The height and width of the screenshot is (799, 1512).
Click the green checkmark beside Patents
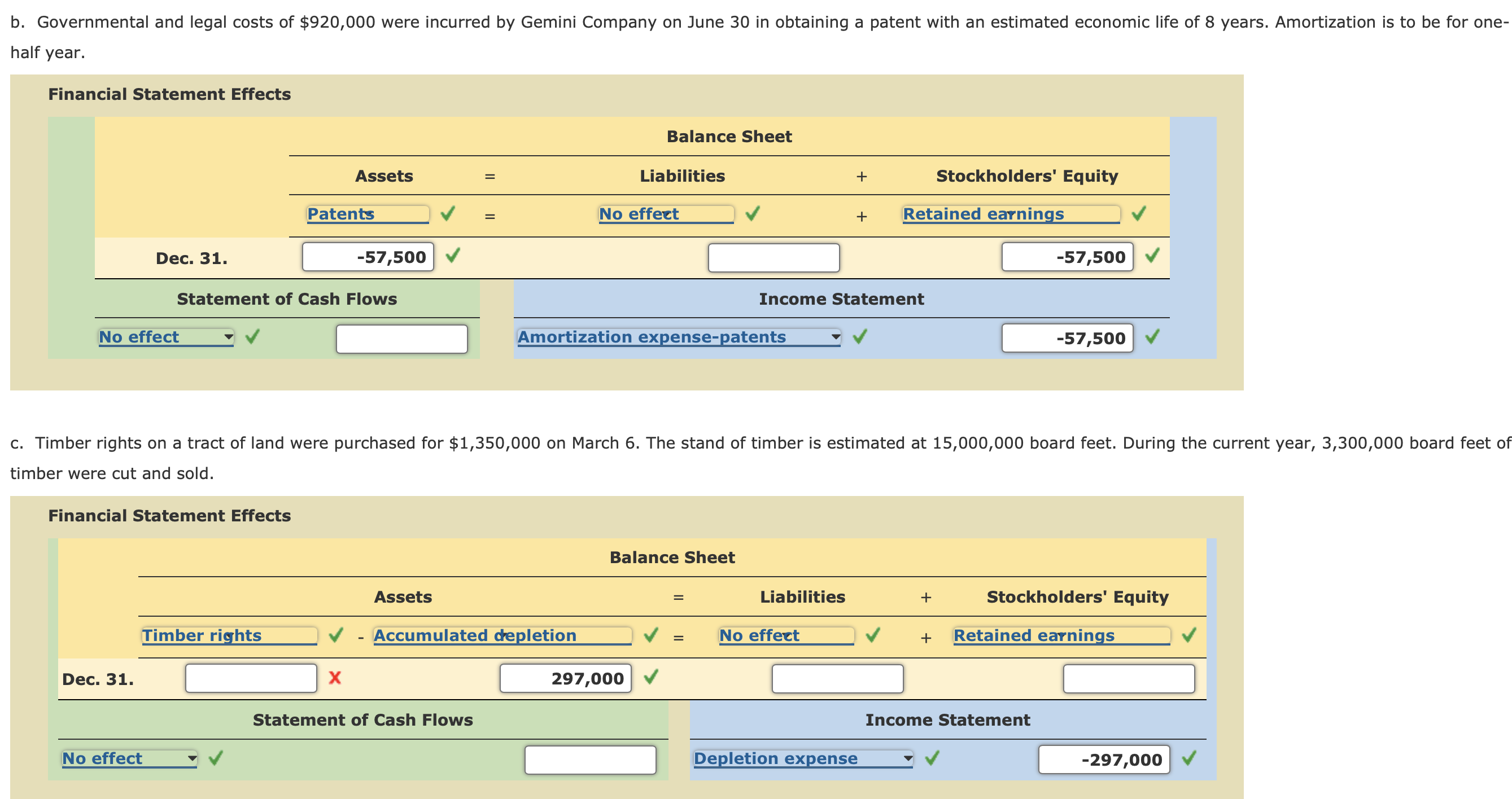[x=448, y=215]
